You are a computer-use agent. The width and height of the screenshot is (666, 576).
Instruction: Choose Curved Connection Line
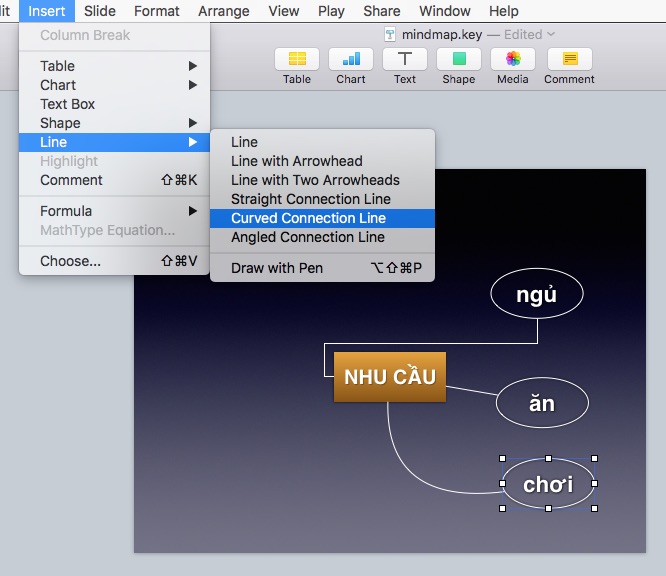[x=308, y=218]
